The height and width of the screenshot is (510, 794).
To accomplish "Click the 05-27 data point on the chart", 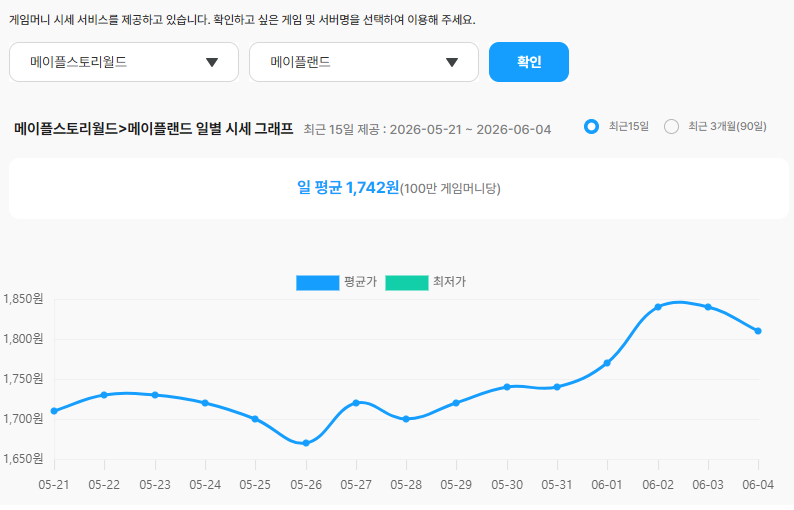I will point(356,403).
